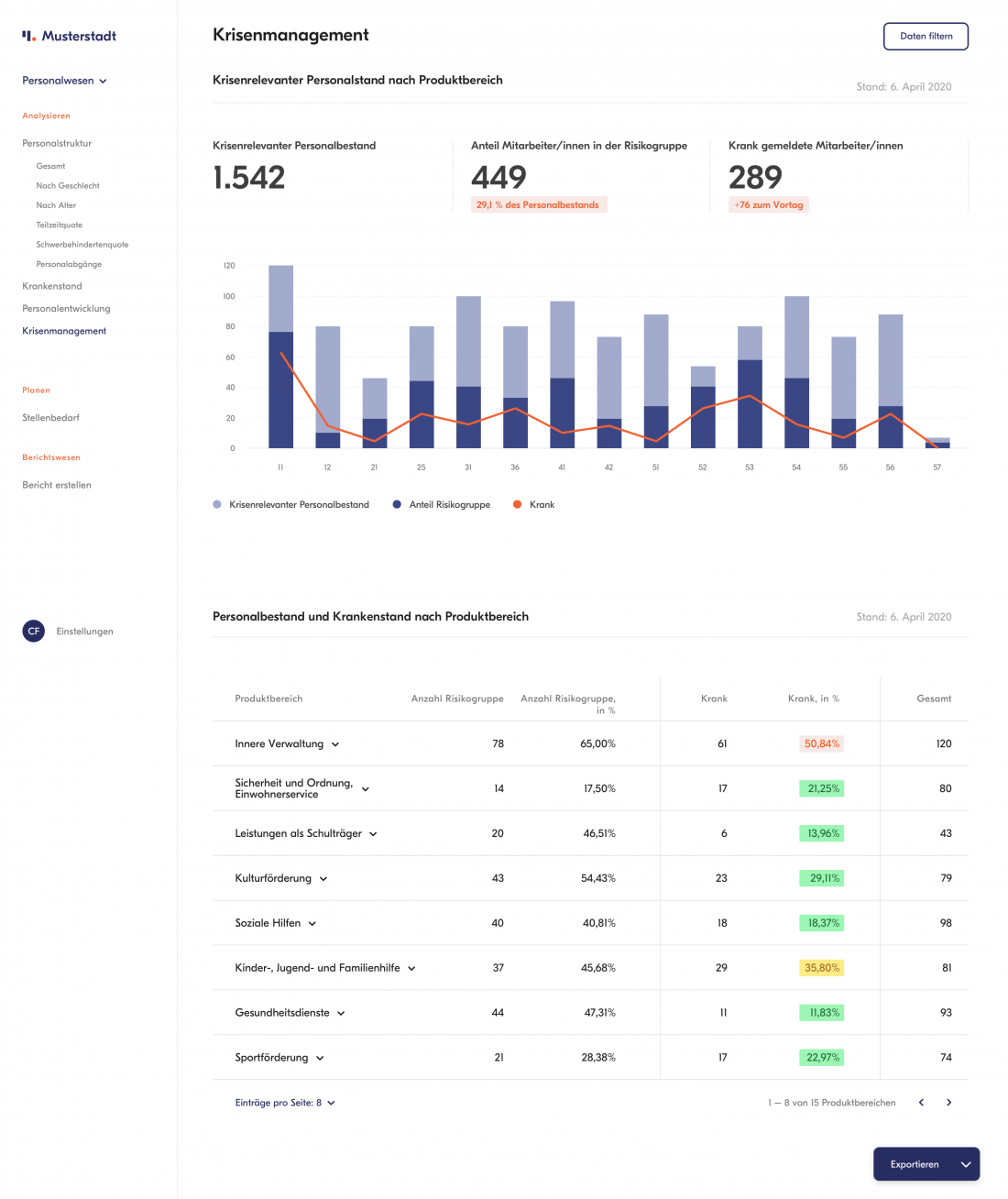Click the Daten filtern button
Image resolution: width=1008 pixels, height=1199 pixels.
pos(926,36)
